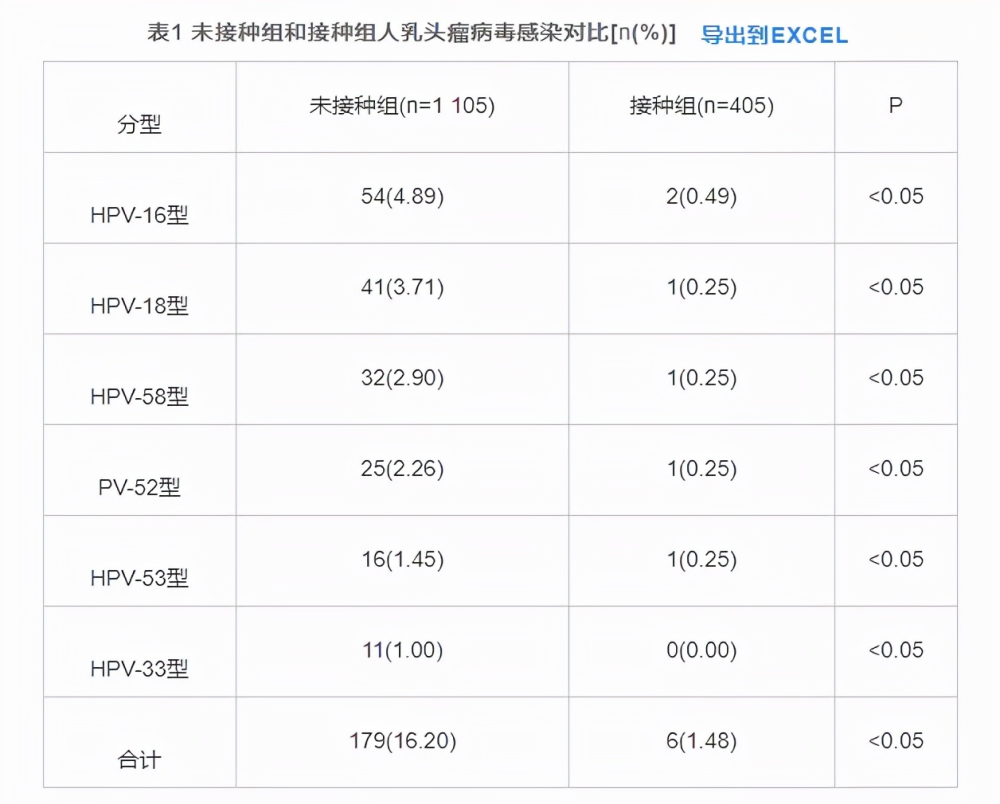
Task: Select the P column header
Action: tap(895, 105)
